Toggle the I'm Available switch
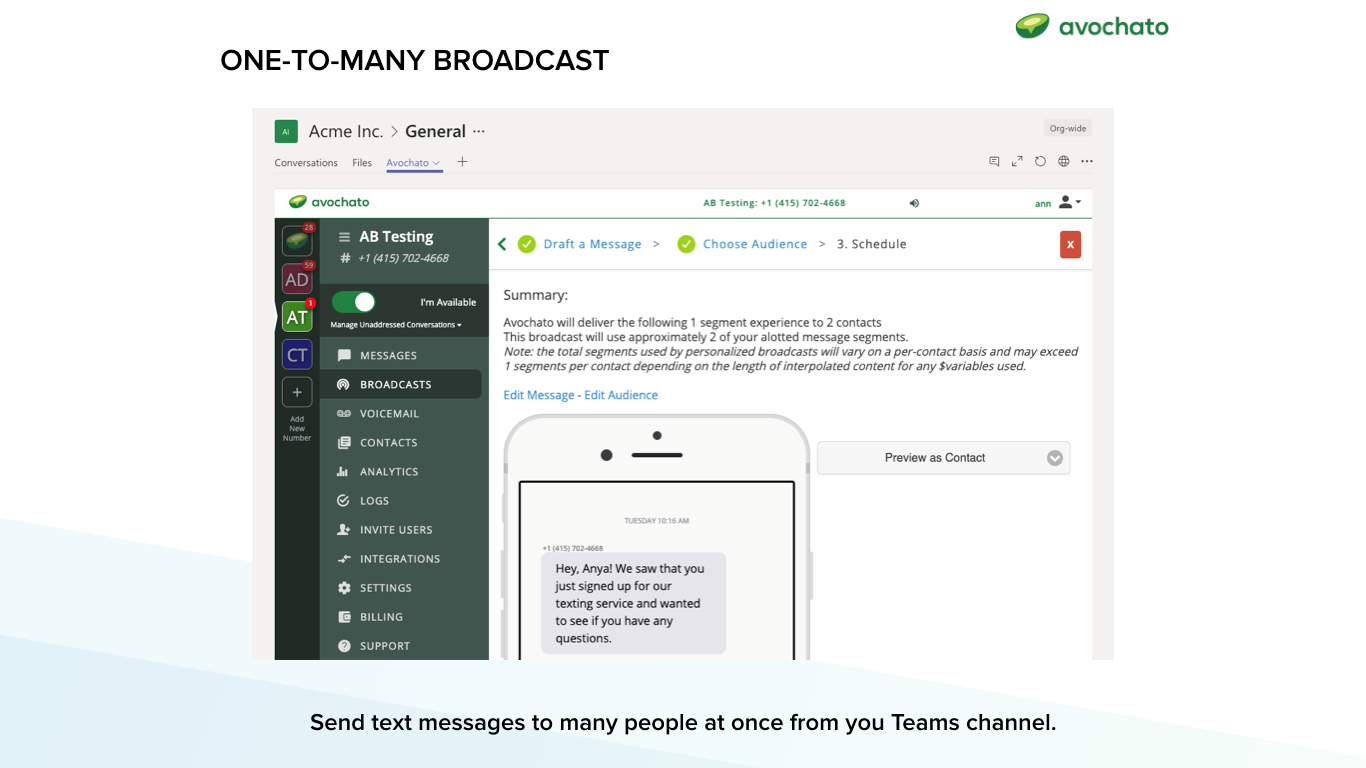The image size is (1366, 768). tap(353, 302)
